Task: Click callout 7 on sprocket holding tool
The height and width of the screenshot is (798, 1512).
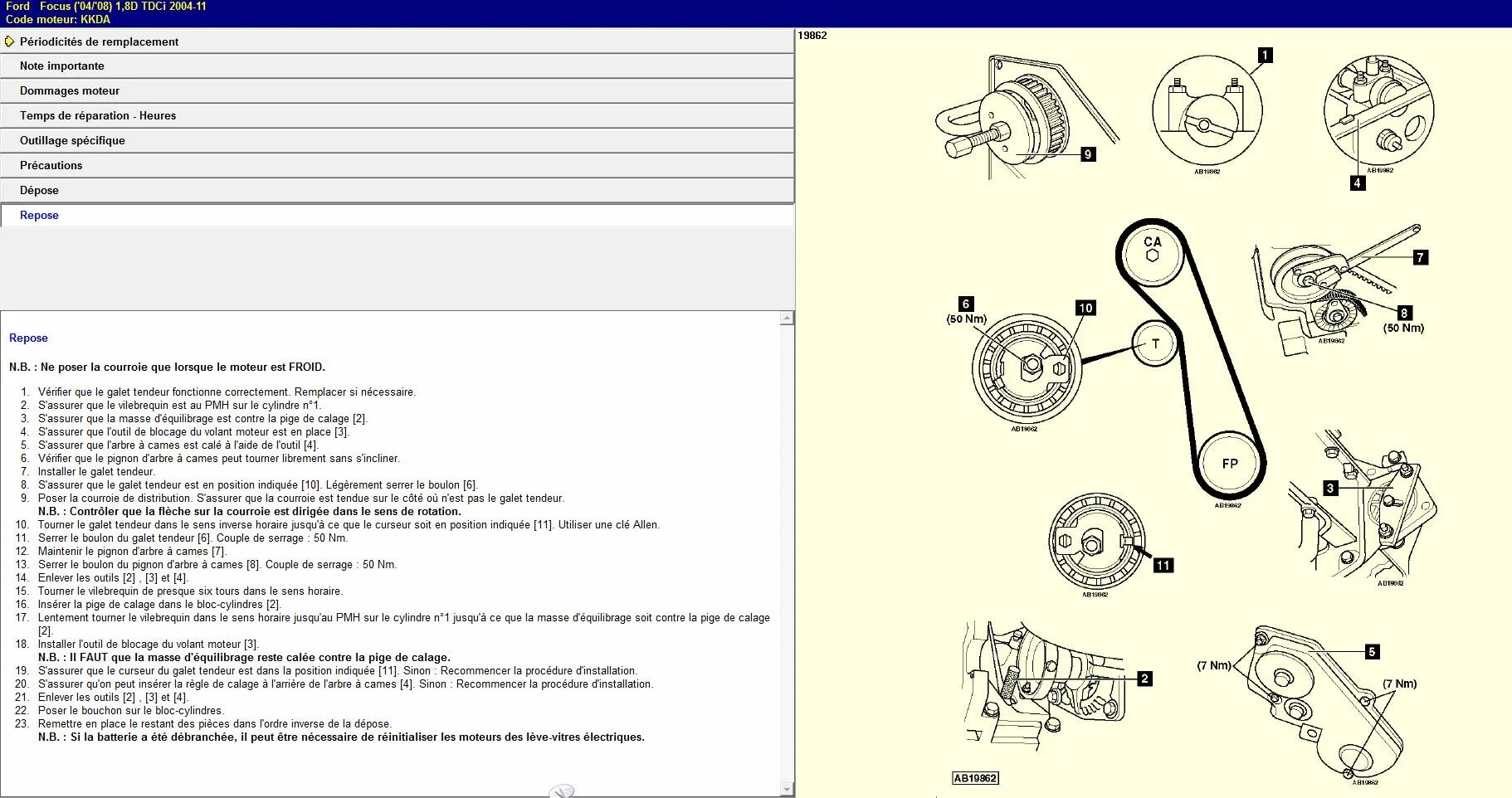Action: click(1420, 257)
